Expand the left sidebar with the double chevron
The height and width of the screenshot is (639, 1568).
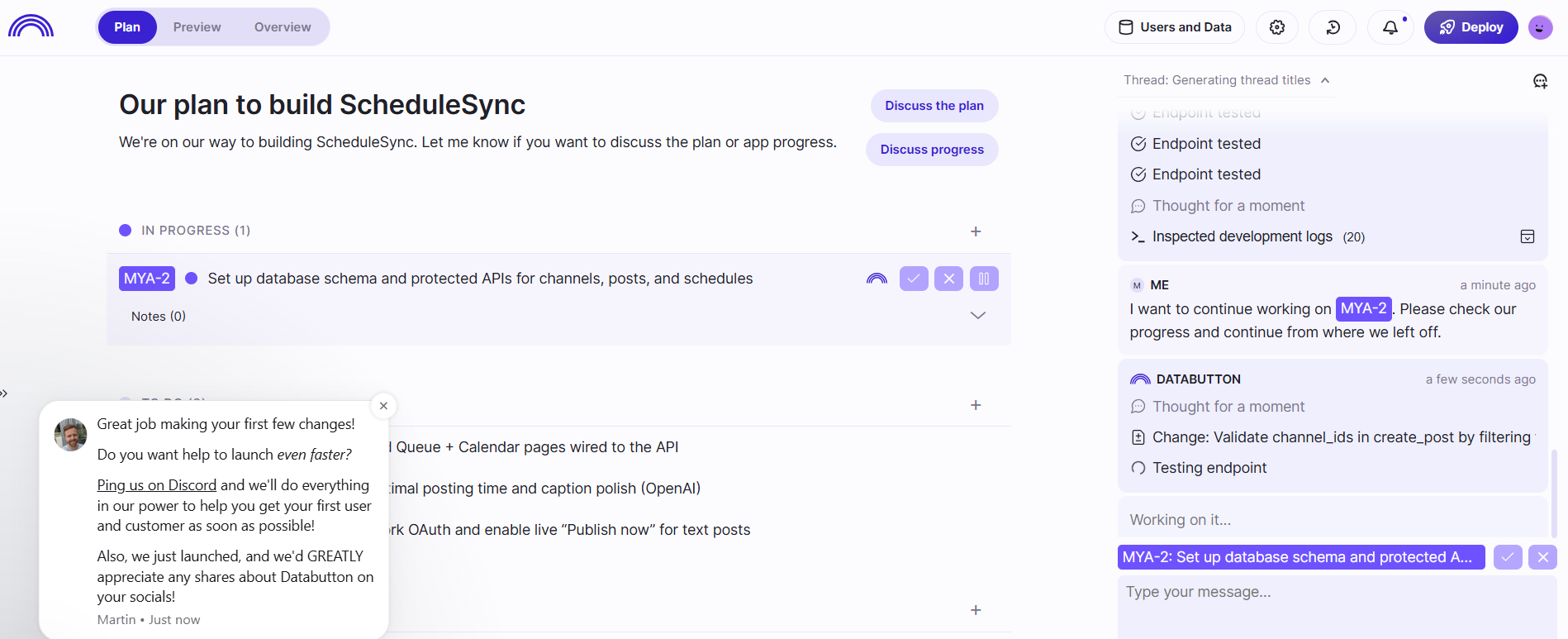click(x=4, y=393)
